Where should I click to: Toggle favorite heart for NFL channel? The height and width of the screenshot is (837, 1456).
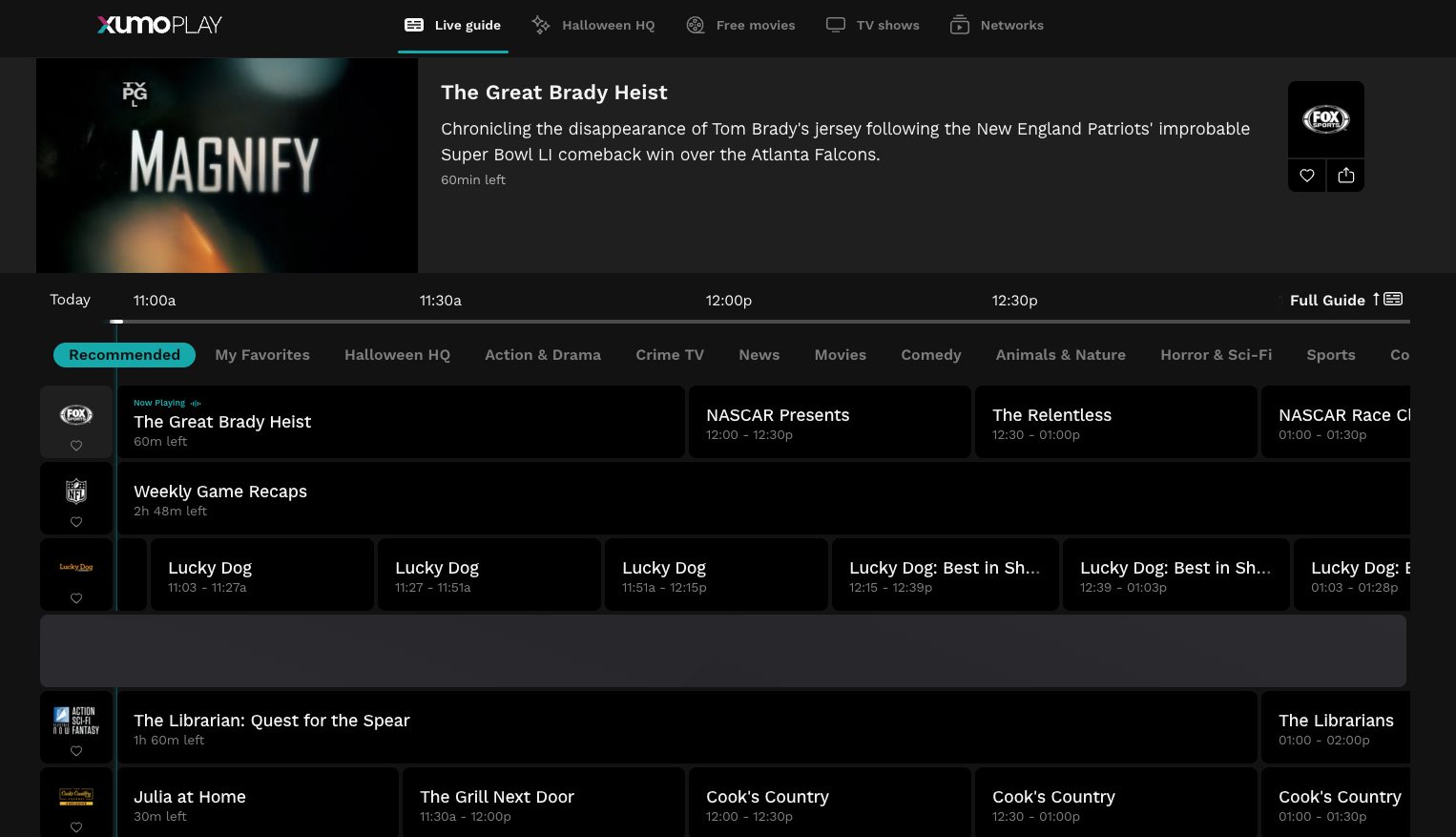[x=76, y=522]
